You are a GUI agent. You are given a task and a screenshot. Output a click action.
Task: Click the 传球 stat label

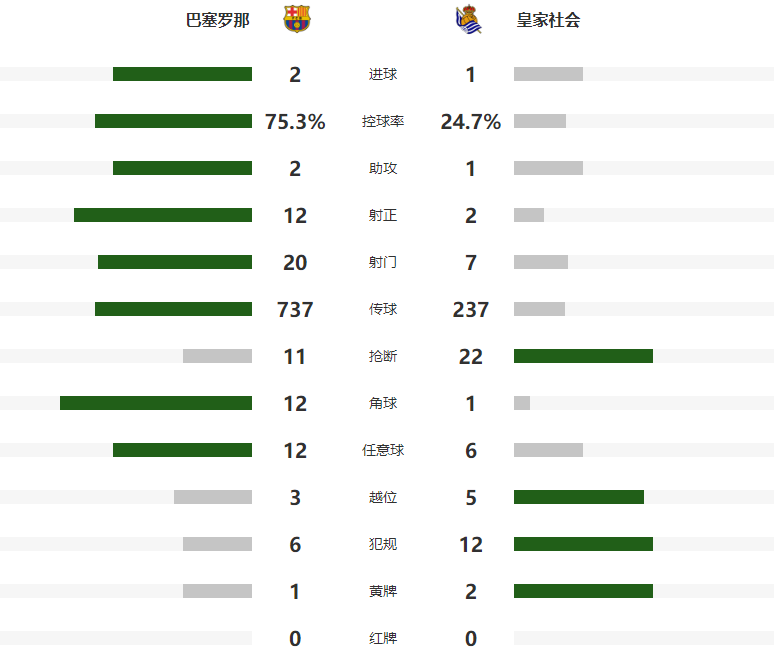(x=383, y=309)
